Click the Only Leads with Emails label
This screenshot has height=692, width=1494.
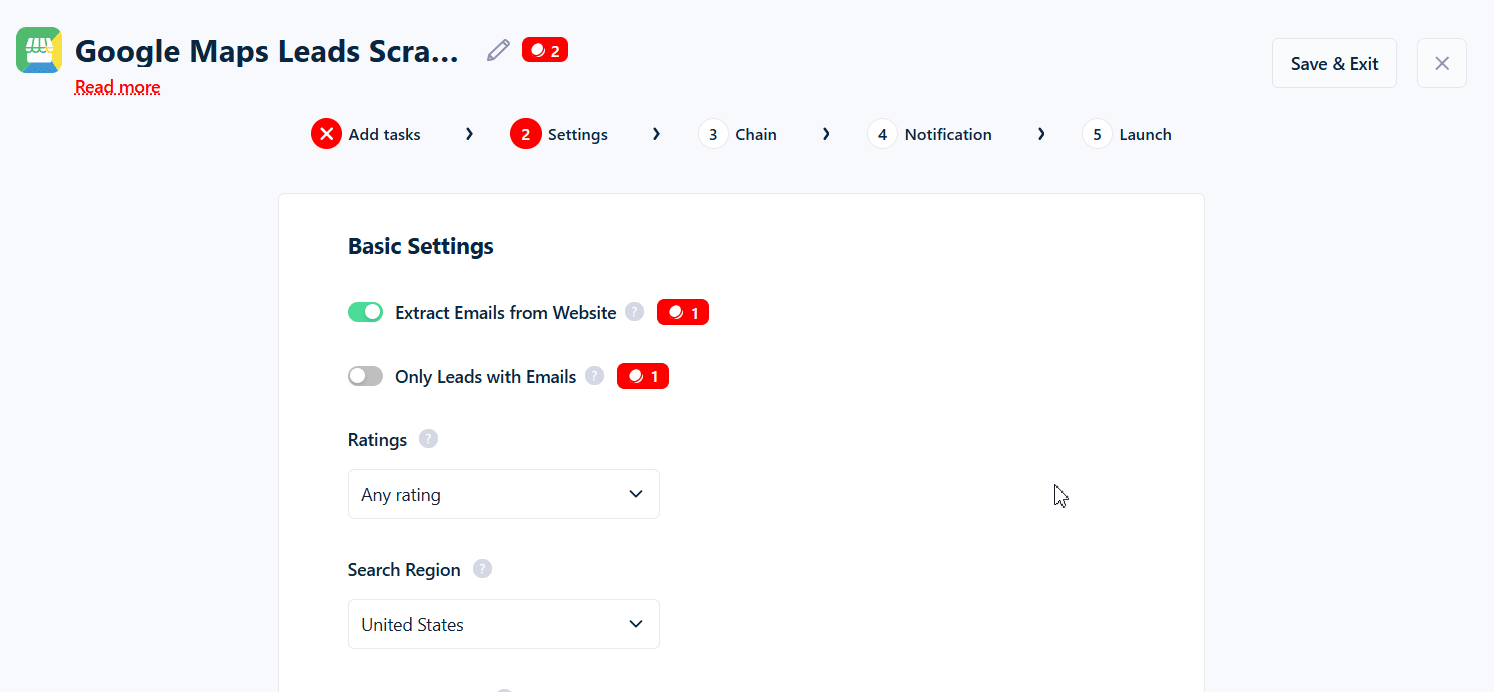[x=486, y=377]
